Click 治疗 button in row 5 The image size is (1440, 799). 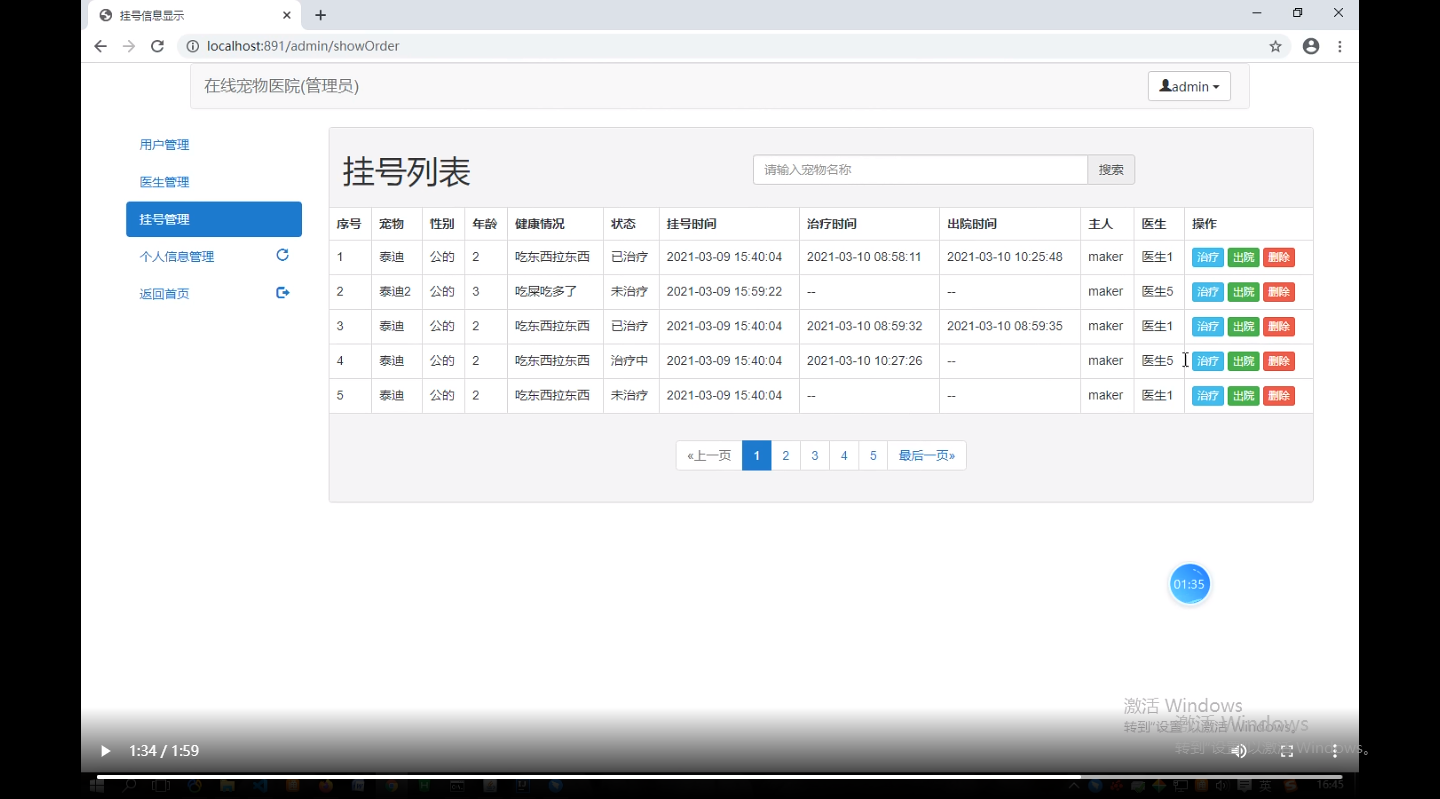1208,395
